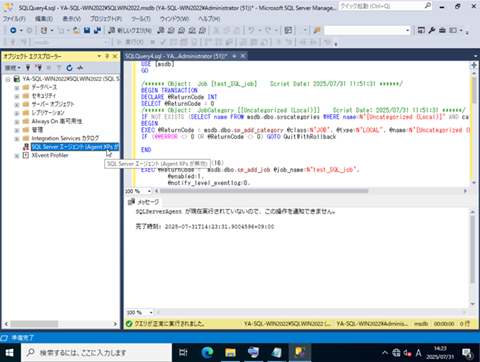This screenshot has height=362, width=480.
Task: Expand the セキュリティ folder node
Action: click(17, 96)
